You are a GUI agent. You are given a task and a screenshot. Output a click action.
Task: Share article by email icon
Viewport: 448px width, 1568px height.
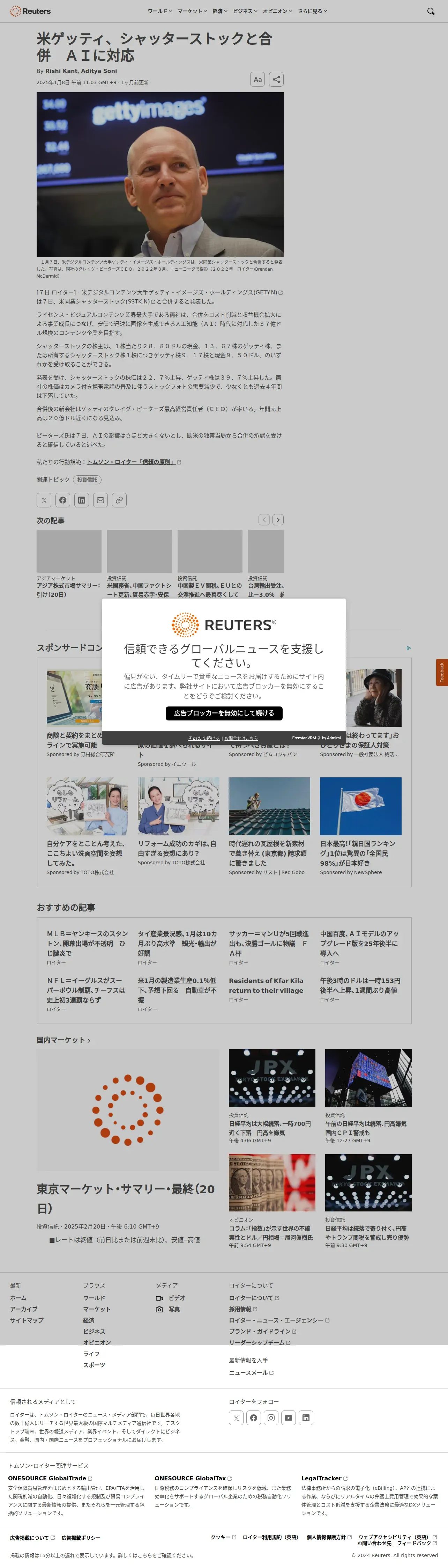point(100,500)
